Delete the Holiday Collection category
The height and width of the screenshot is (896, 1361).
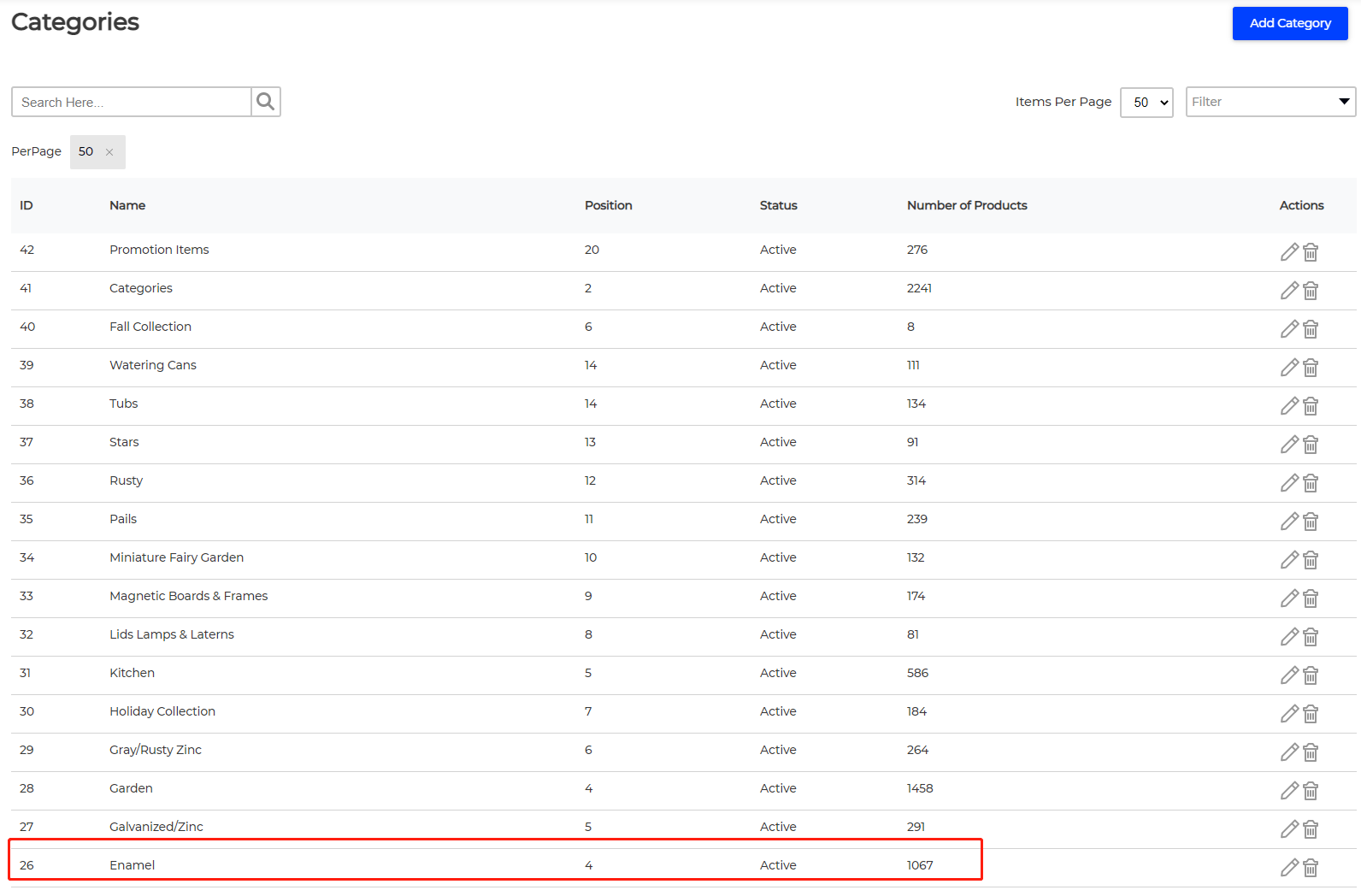(x=1311, y=714)
